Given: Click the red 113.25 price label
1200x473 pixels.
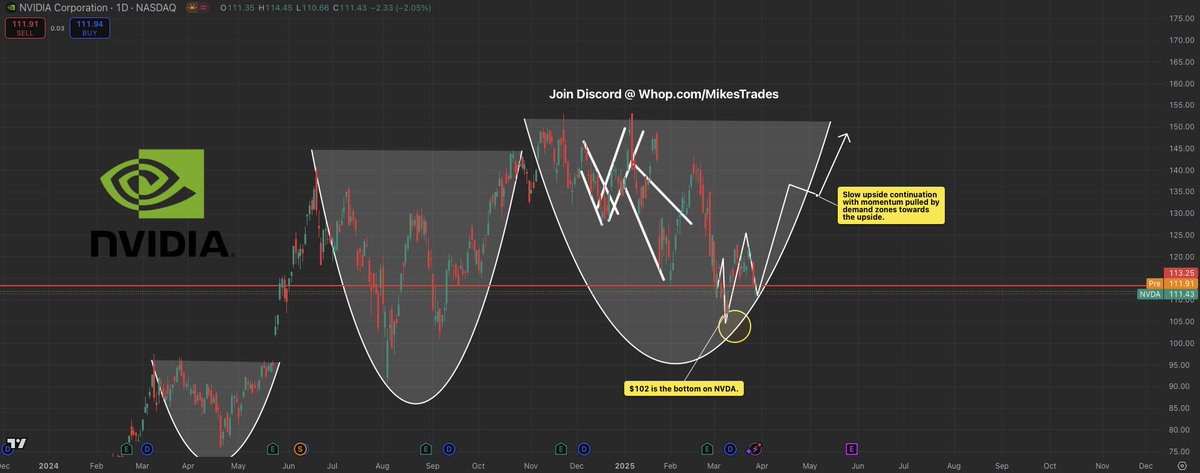Looking at the screenshot, I should click(x=1179, y=274).
